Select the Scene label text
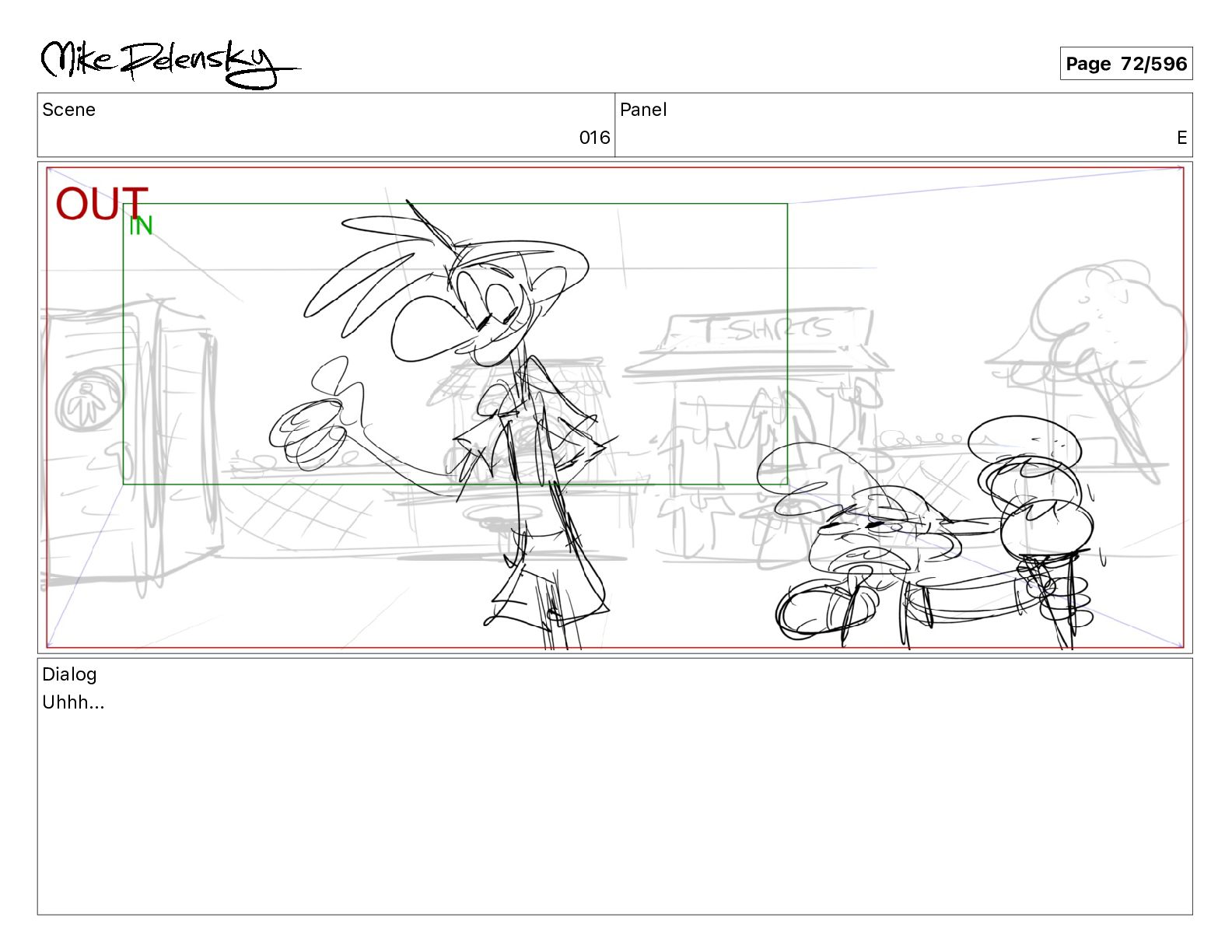 click(x=68, y=110)
